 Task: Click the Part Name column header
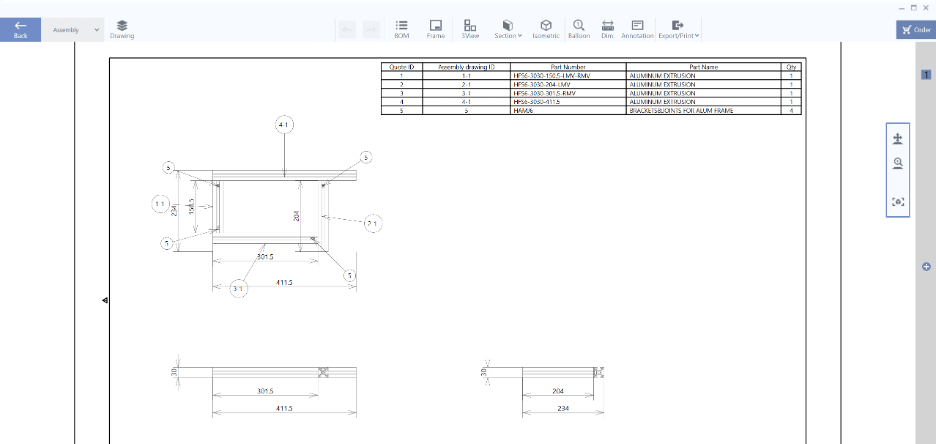coord(704,67)
